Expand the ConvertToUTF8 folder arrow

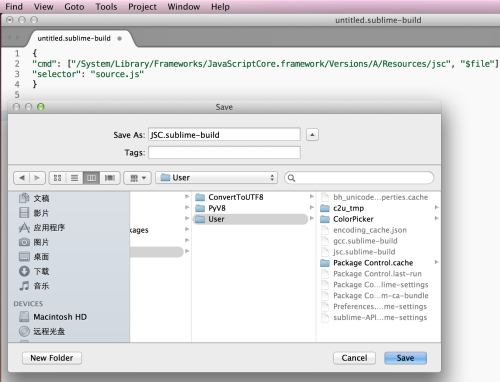click(312, 197)
